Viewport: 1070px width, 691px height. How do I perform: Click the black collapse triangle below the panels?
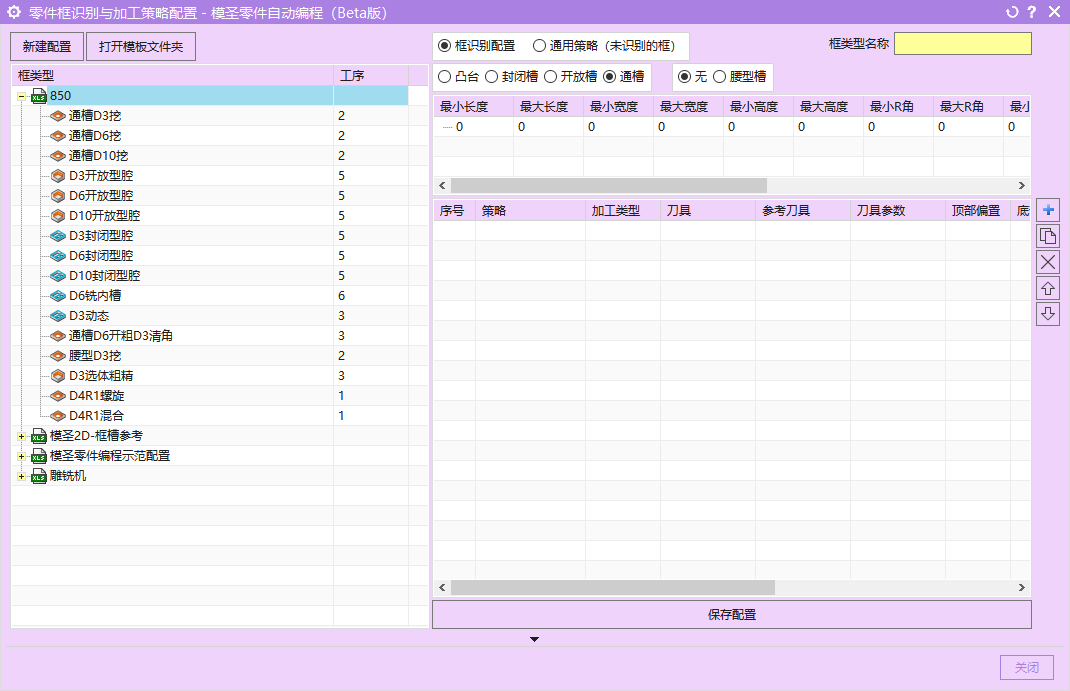click(534, 639)
